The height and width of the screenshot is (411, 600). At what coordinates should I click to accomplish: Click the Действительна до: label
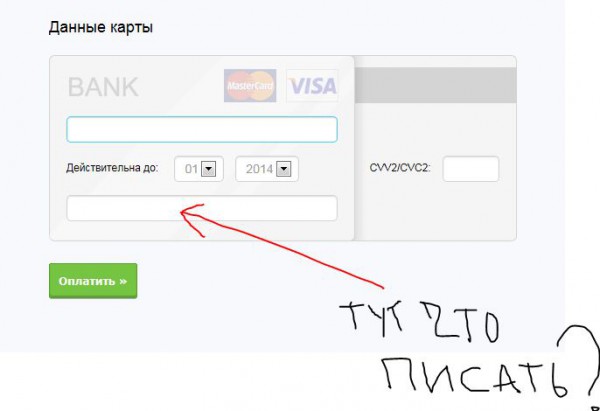point(112,168)
